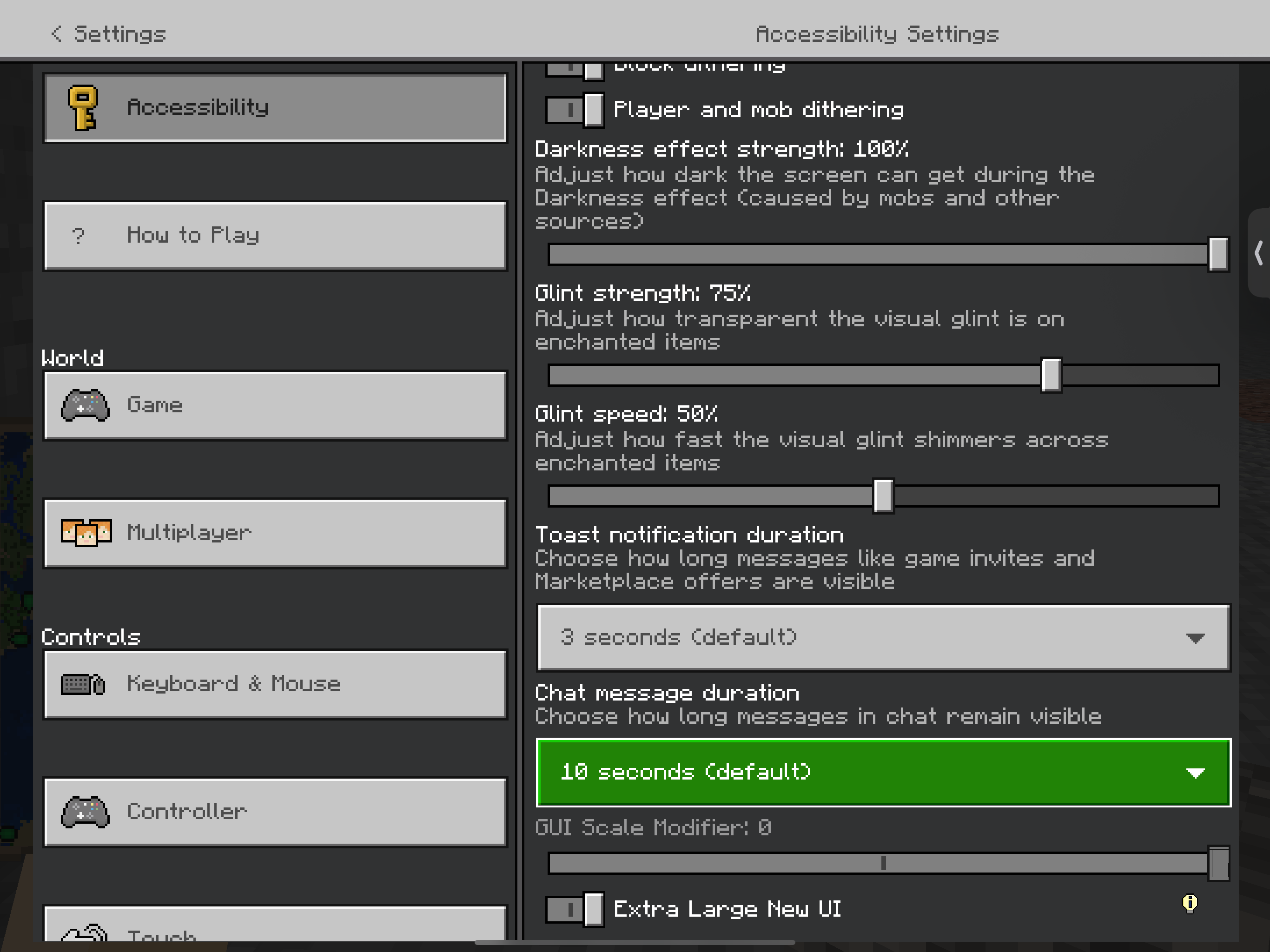Expand the side panel chevron on the right edge
The height and width of the screenshot is (952, 1270).
tap(1258, 252)
